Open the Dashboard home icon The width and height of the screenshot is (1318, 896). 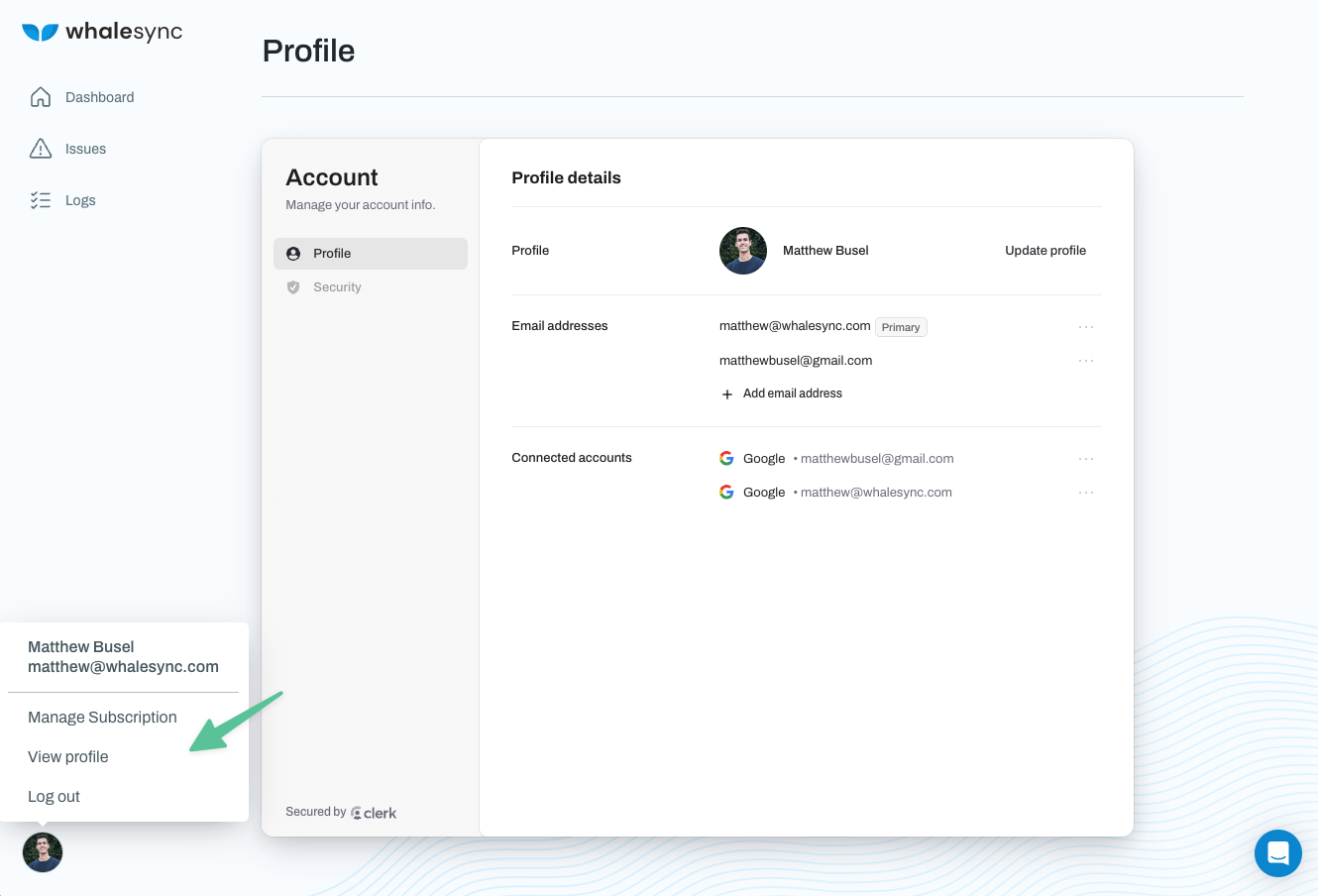pyautogui.click(x=41, y=97)
